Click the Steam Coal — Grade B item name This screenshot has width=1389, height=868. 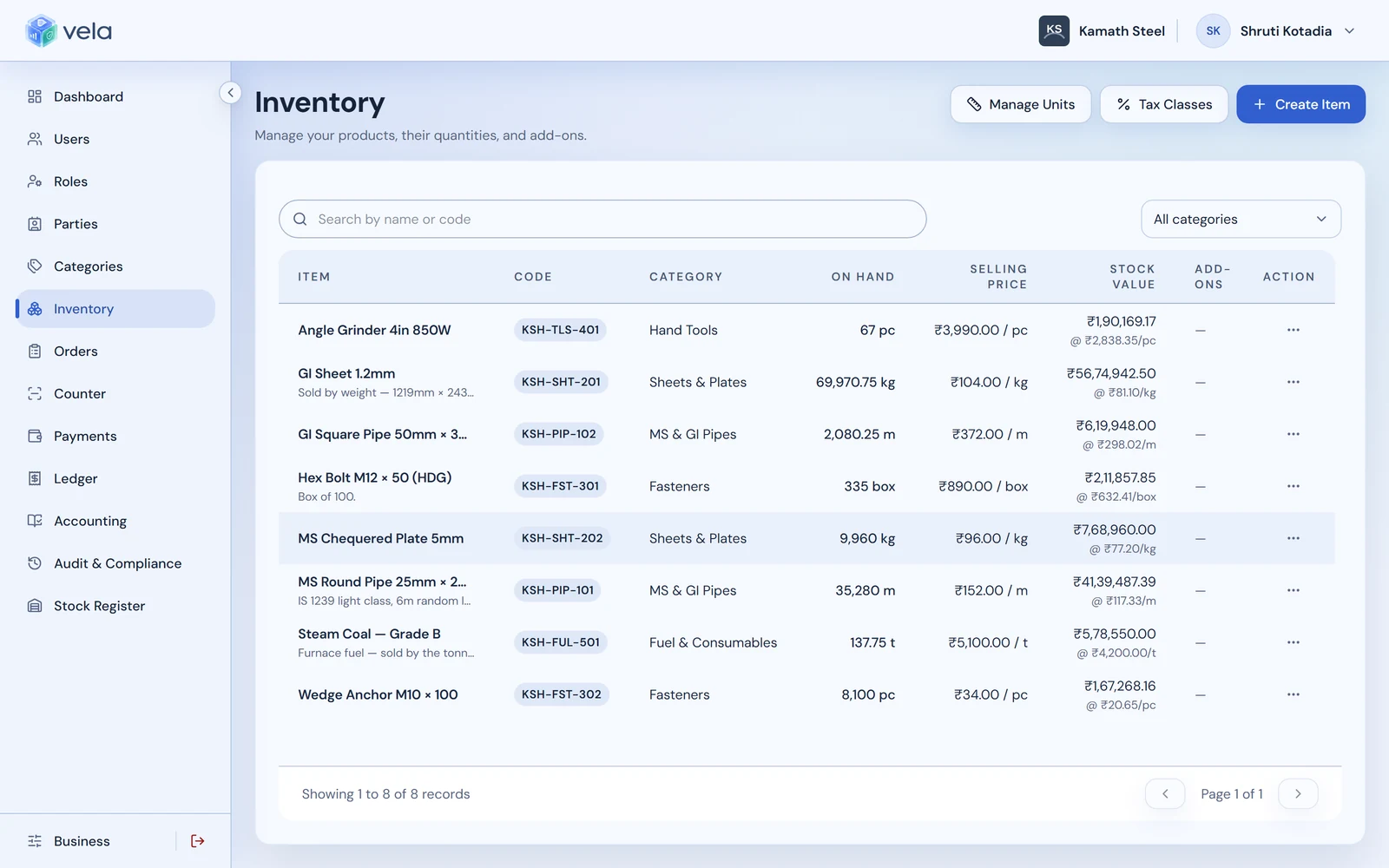(x=369, y=634)
